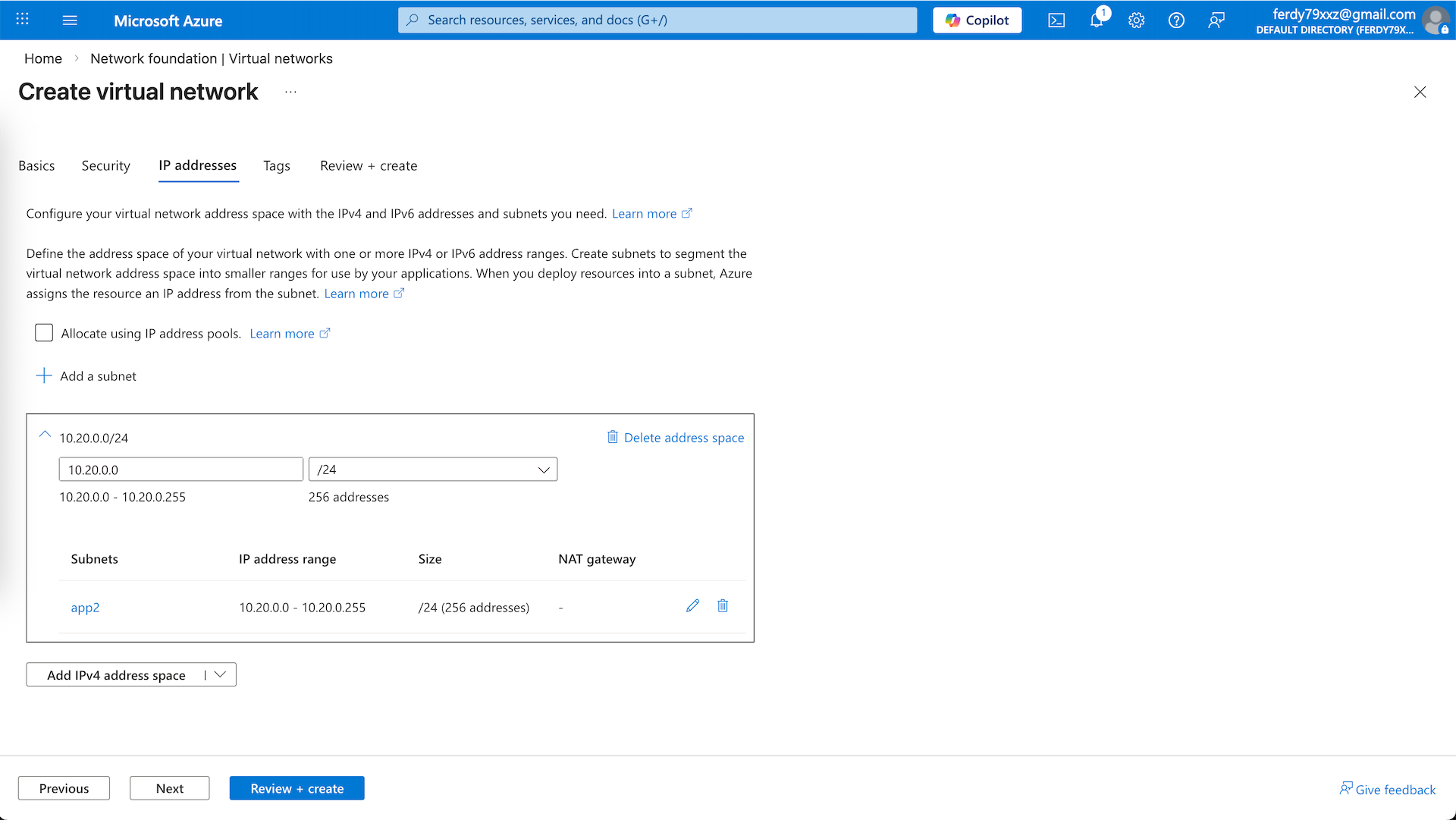Open portal settings gear icon

[x=1136, y=20]
